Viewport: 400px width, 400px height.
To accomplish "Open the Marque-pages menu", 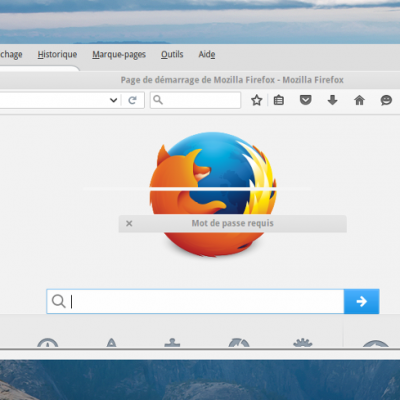I will click(x=119, y=55).
